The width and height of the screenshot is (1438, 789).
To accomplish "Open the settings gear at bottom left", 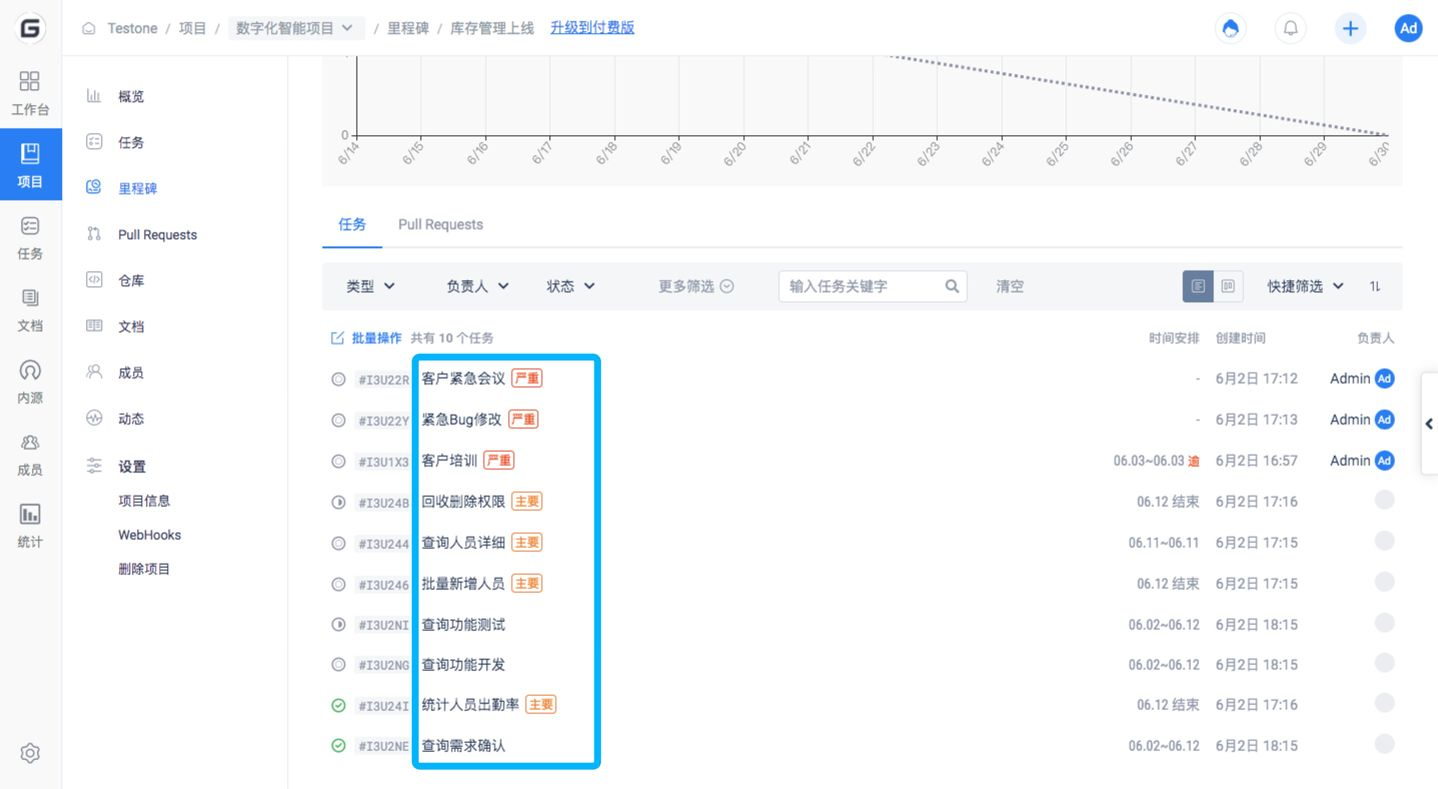I will (30, 753).
